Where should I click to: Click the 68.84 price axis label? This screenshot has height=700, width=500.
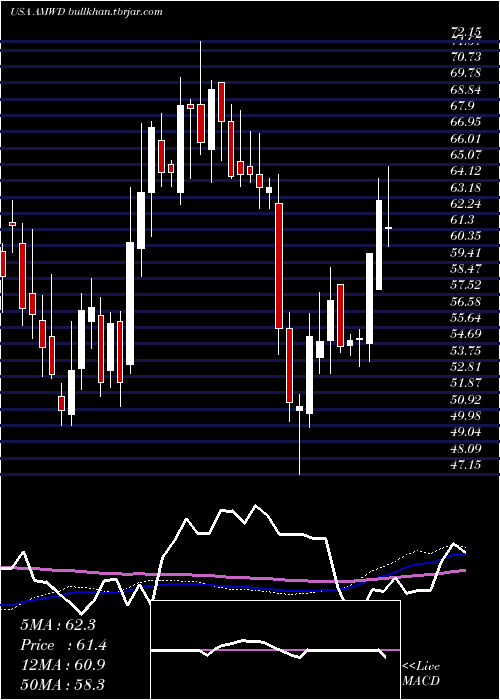tap(466, 89)
